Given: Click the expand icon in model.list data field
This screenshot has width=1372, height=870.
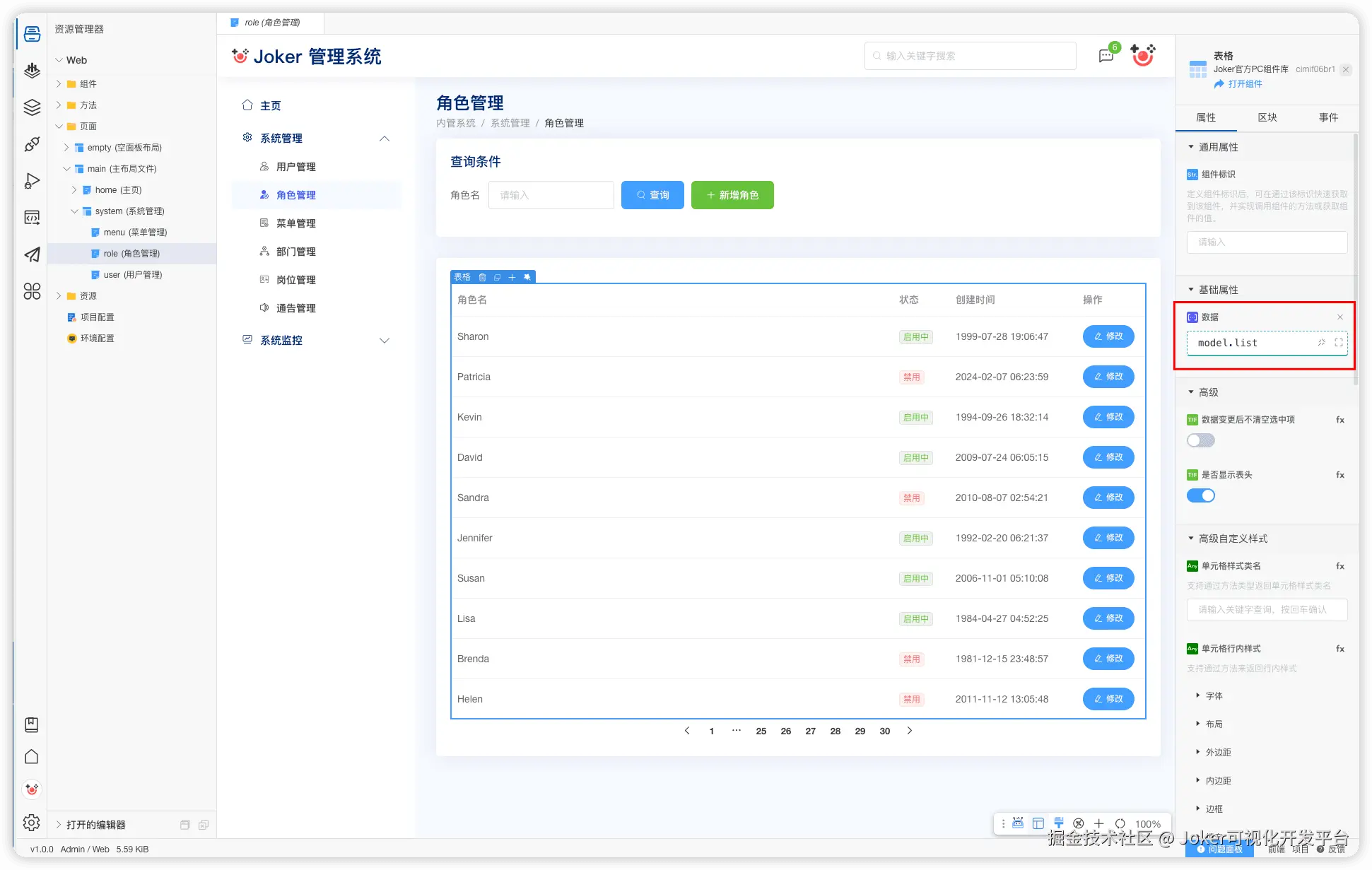Looking at the screenshot, I should [x=1339, y=343].
